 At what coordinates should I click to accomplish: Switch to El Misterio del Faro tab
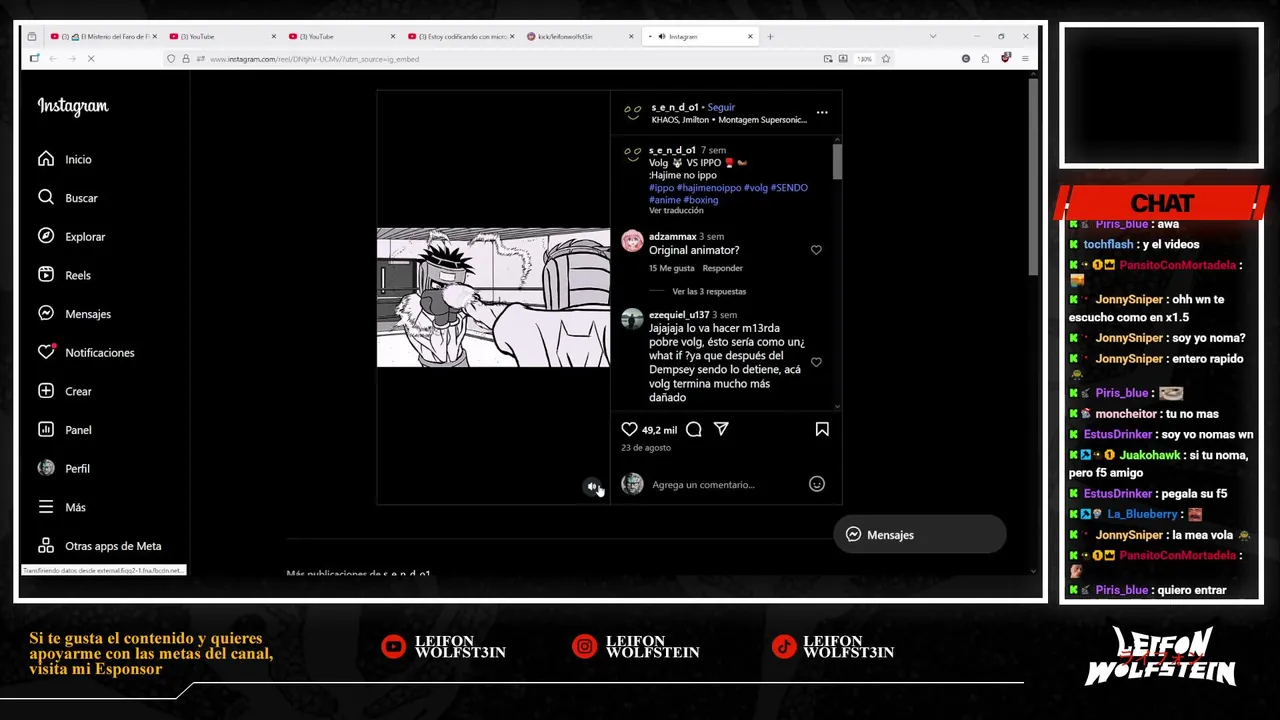coord(104,36)
